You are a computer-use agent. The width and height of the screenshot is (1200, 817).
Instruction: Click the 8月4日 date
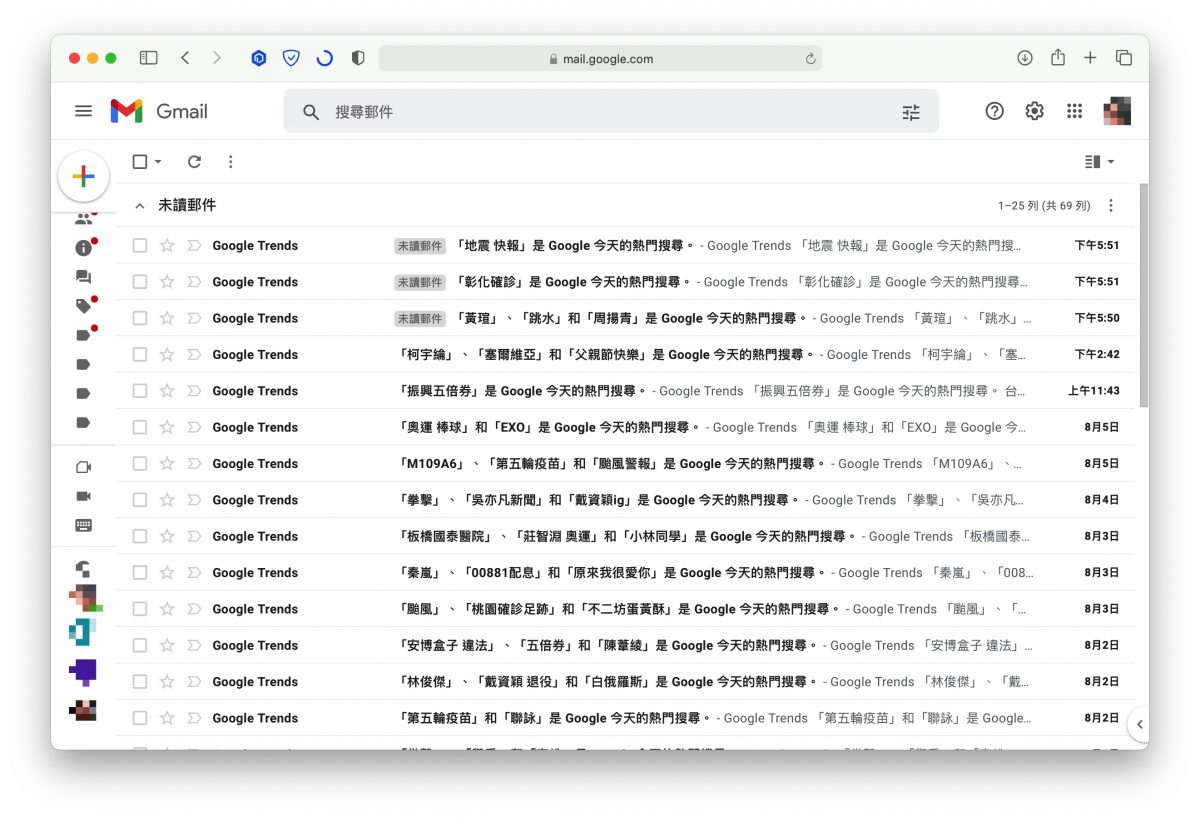point(1102,500)
